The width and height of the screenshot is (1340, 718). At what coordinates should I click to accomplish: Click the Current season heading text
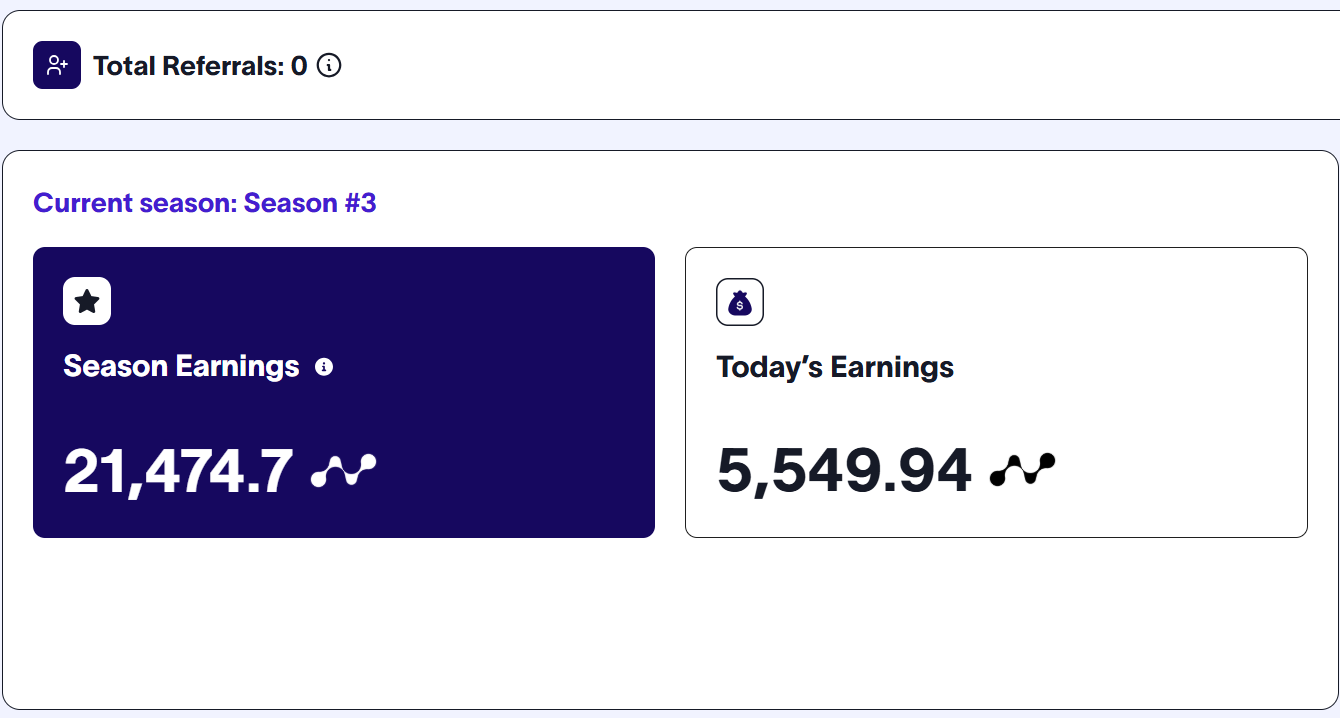[x=135, y=203]
